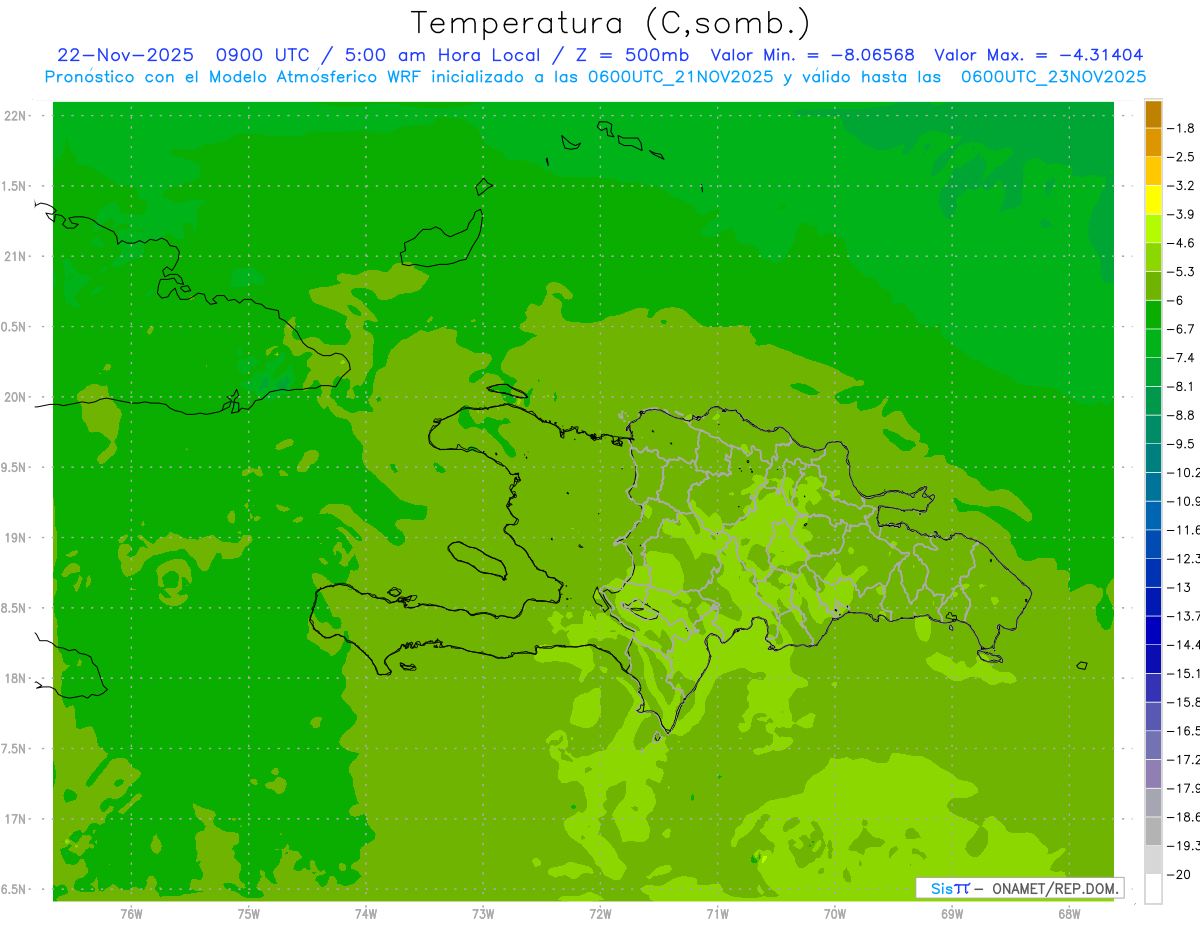Click the "21N" latitude label

(16, 257)
